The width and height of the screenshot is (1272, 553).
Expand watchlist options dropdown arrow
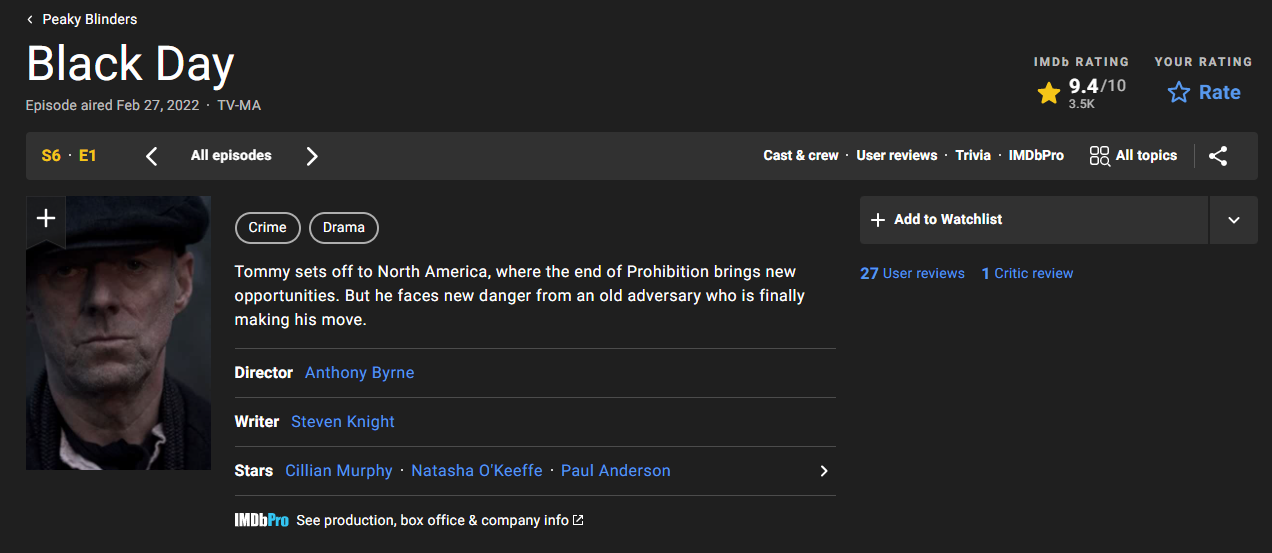click(x=1234, y=220)
